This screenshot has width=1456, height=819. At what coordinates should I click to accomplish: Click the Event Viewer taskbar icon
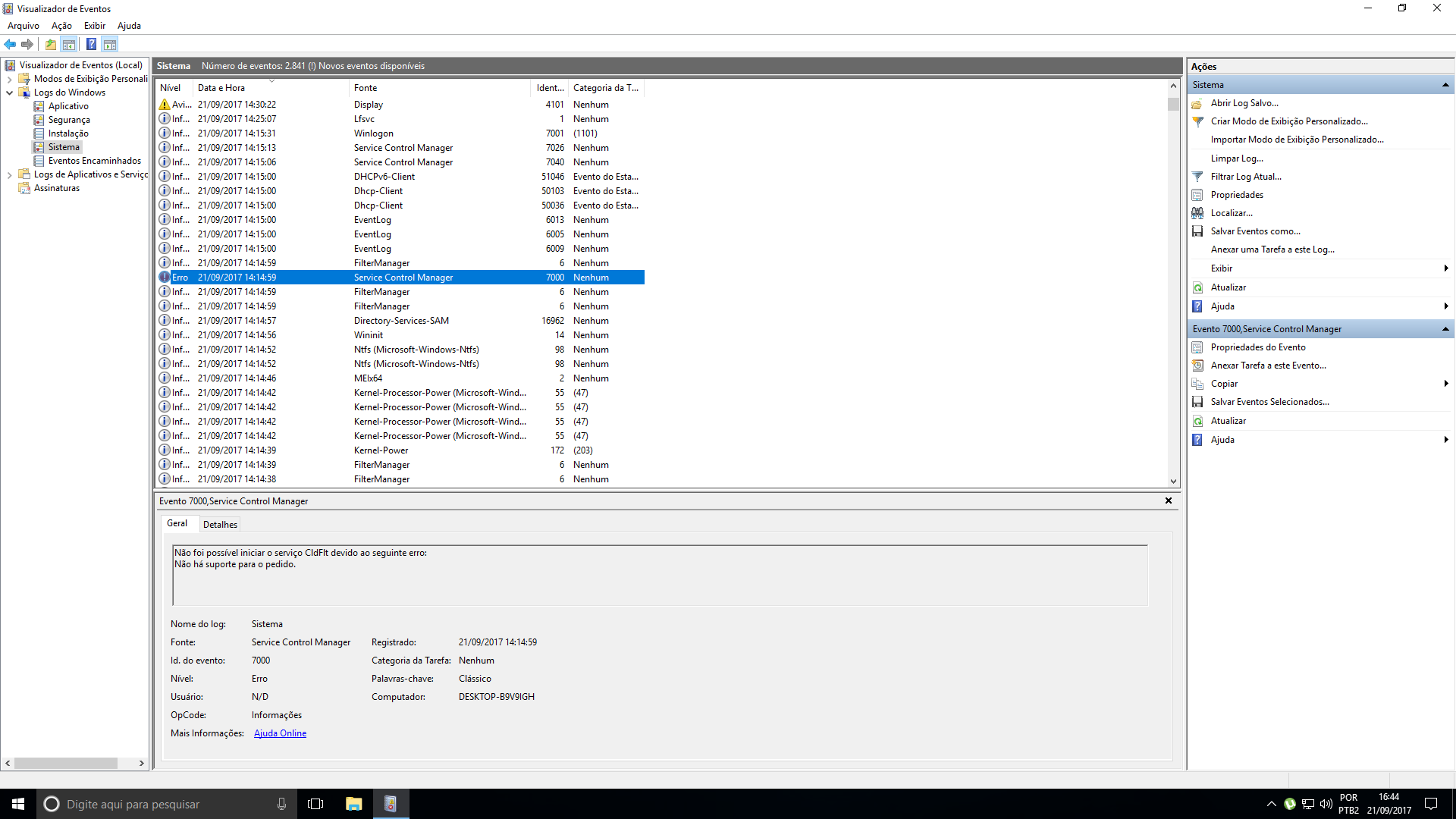point(391,804)
